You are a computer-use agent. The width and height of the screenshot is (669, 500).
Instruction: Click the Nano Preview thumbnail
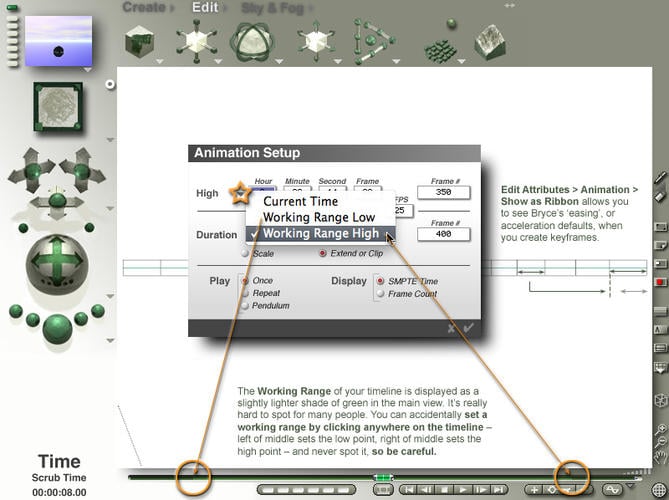[x=58, y=41]
